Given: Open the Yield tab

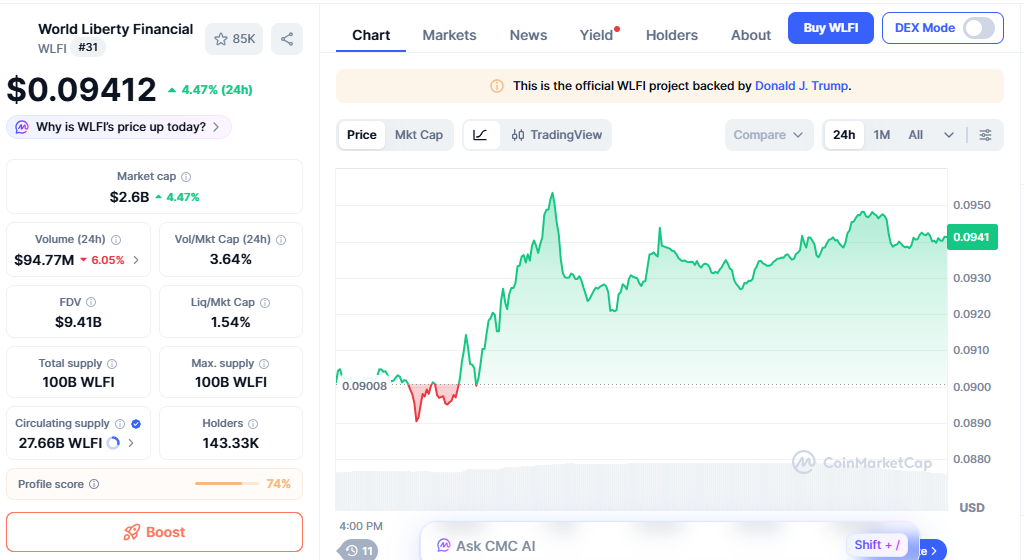Looking at the screenshot, I should pos(597,35).
